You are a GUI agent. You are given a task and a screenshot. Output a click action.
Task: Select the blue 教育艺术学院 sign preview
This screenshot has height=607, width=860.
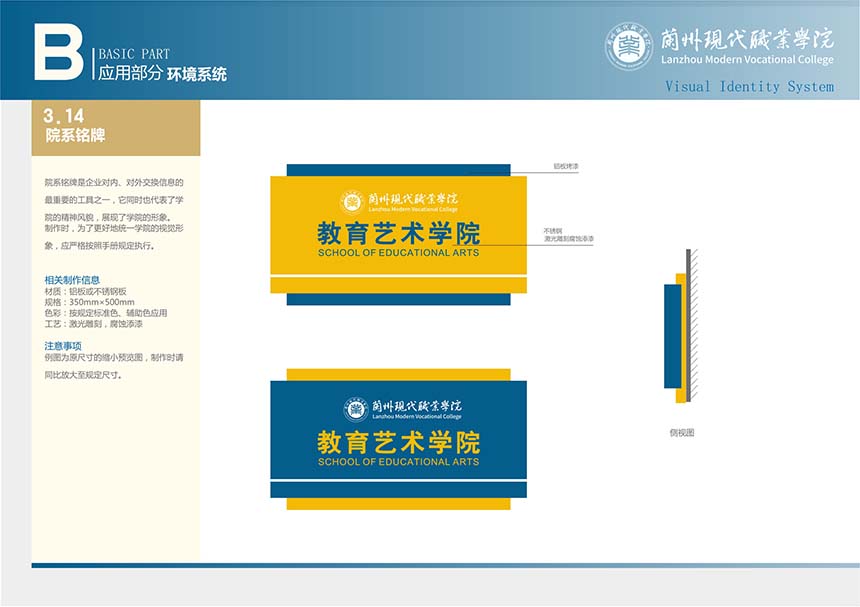[x=398, y=440]
